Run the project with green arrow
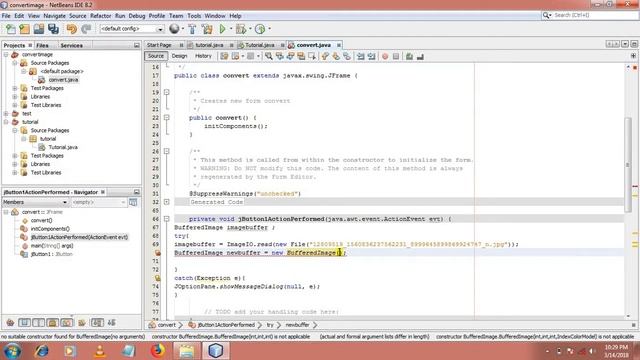The image size is (640, 360). click(222, 29)
